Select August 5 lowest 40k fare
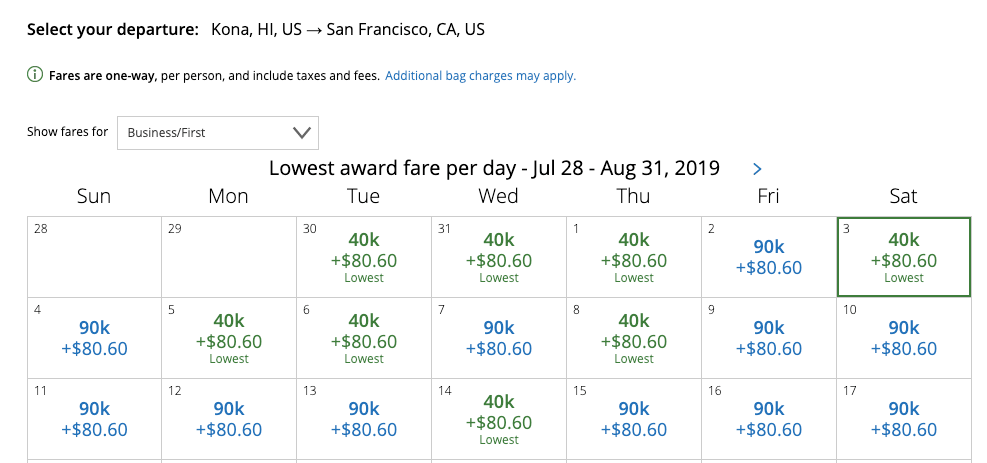The width and height of the screenshot is (987, 463). pyautogui.click(x=229, y=338)
